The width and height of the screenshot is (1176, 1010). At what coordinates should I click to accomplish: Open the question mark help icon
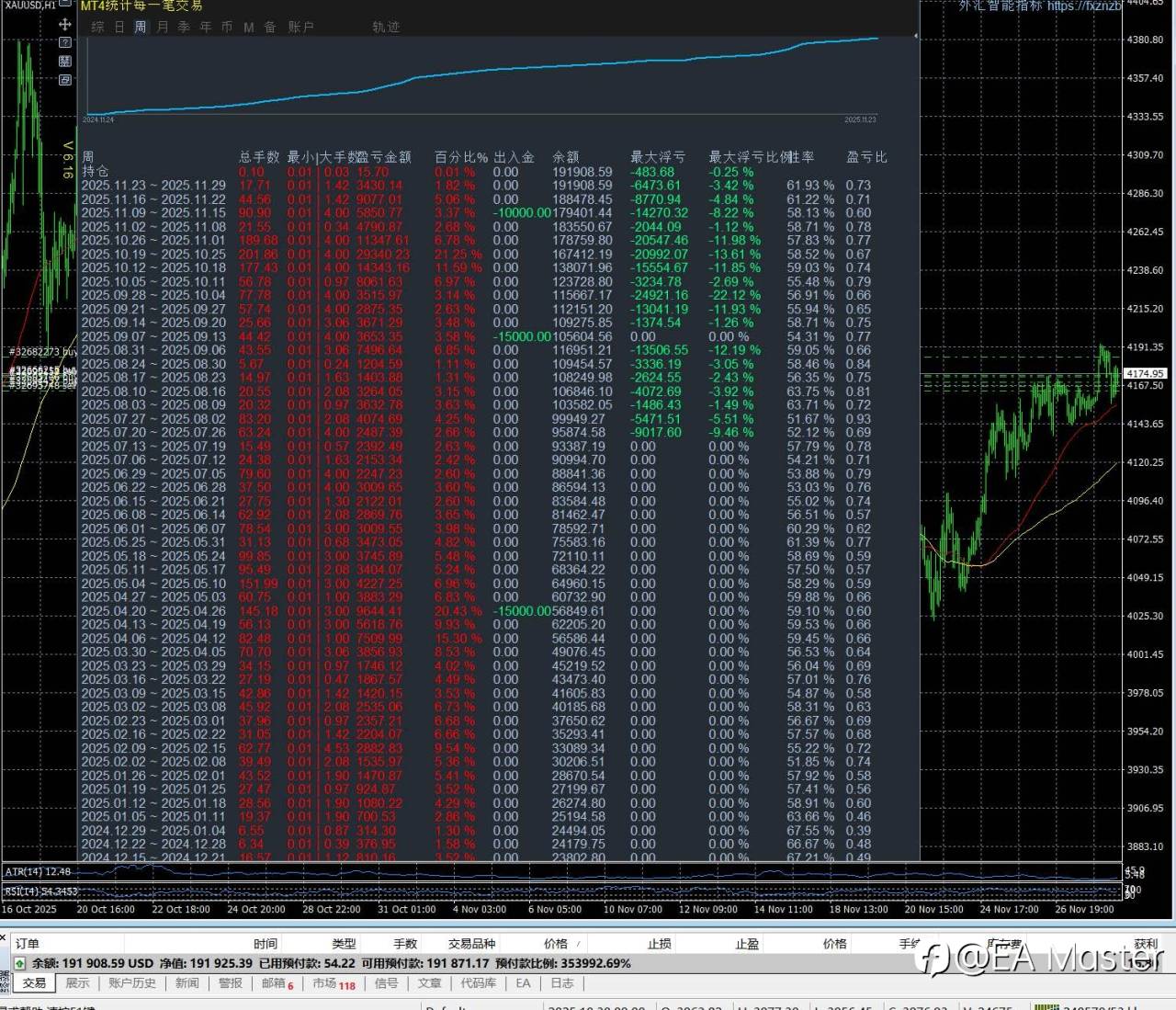tap(65, 42)
